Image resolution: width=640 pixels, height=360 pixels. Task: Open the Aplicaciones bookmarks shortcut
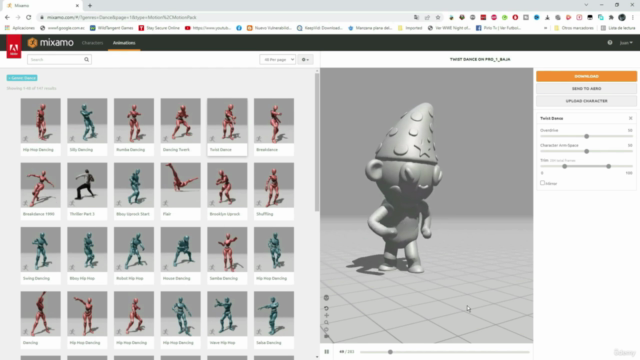click(20, 28)
